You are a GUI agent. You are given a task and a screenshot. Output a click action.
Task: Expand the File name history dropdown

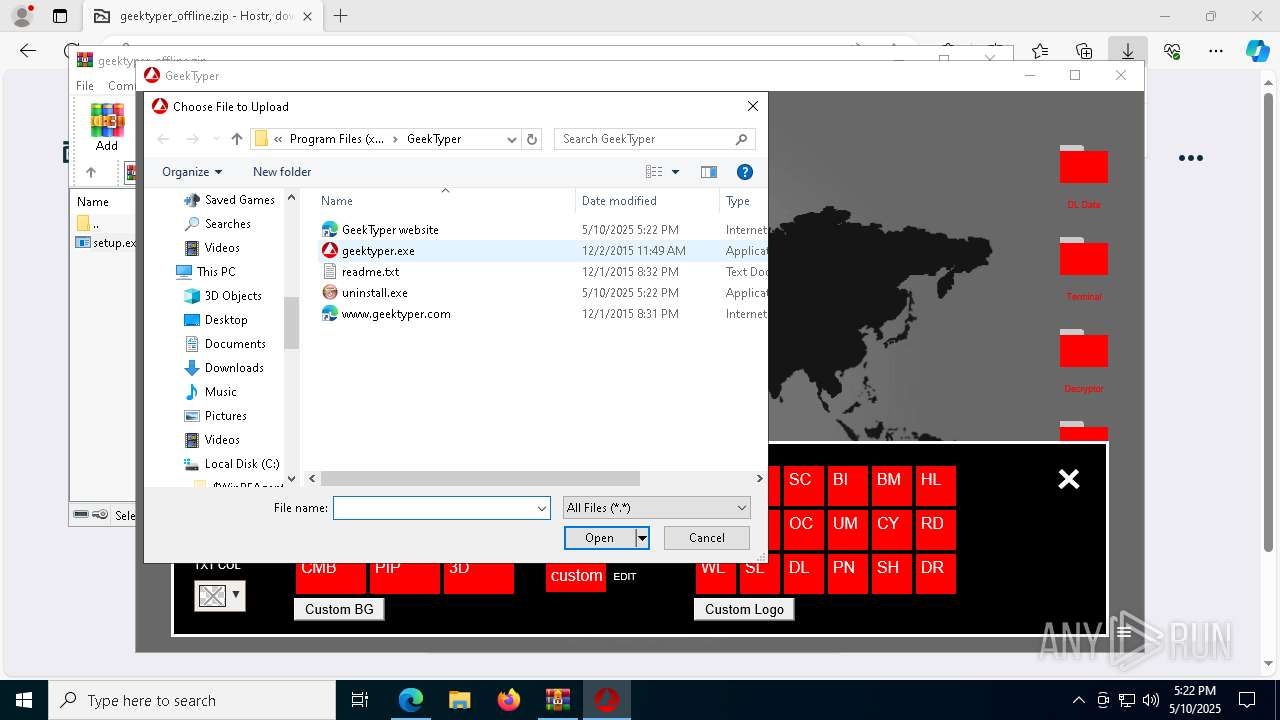(542, 508)
